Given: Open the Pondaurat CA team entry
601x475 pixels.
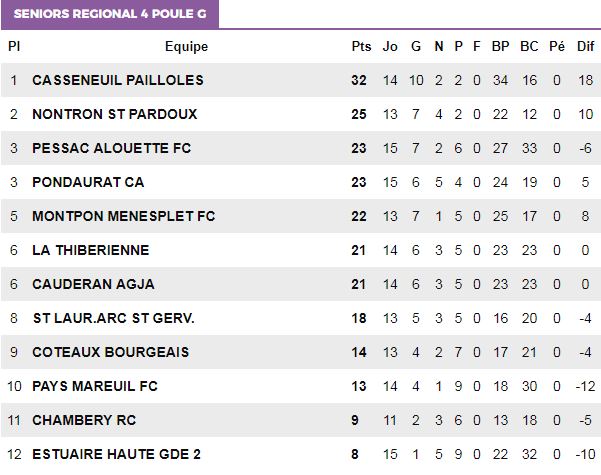Looking at the screenshot, I should coord(88,182).
